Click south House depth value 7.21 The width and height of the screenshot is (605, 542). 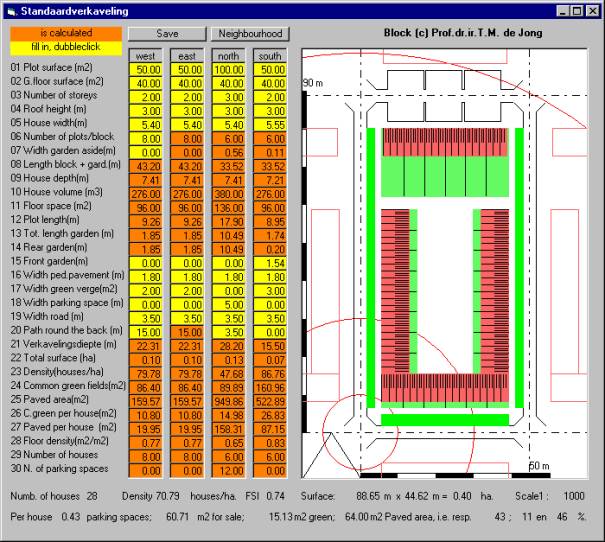[x=270, y=180]
